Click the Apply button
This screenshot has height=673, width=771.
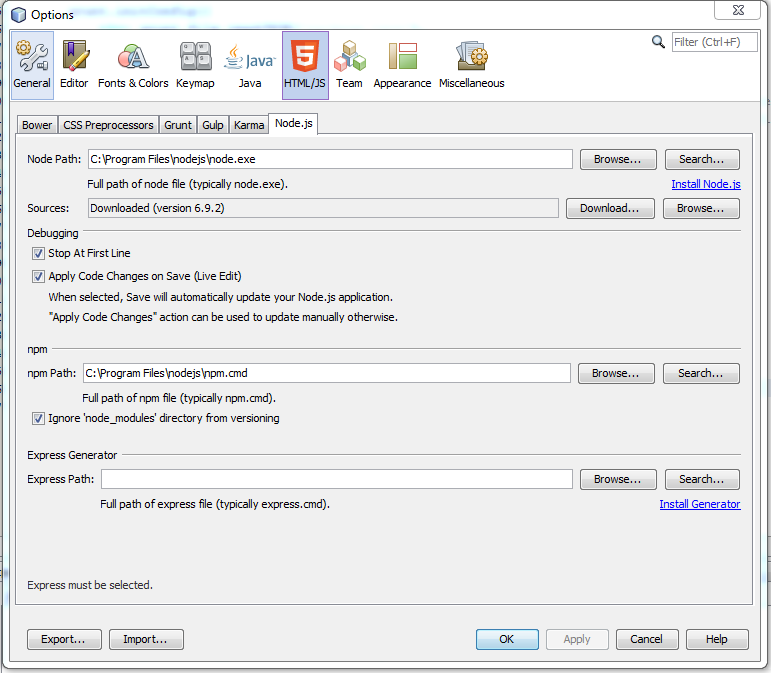click(577, 640)
